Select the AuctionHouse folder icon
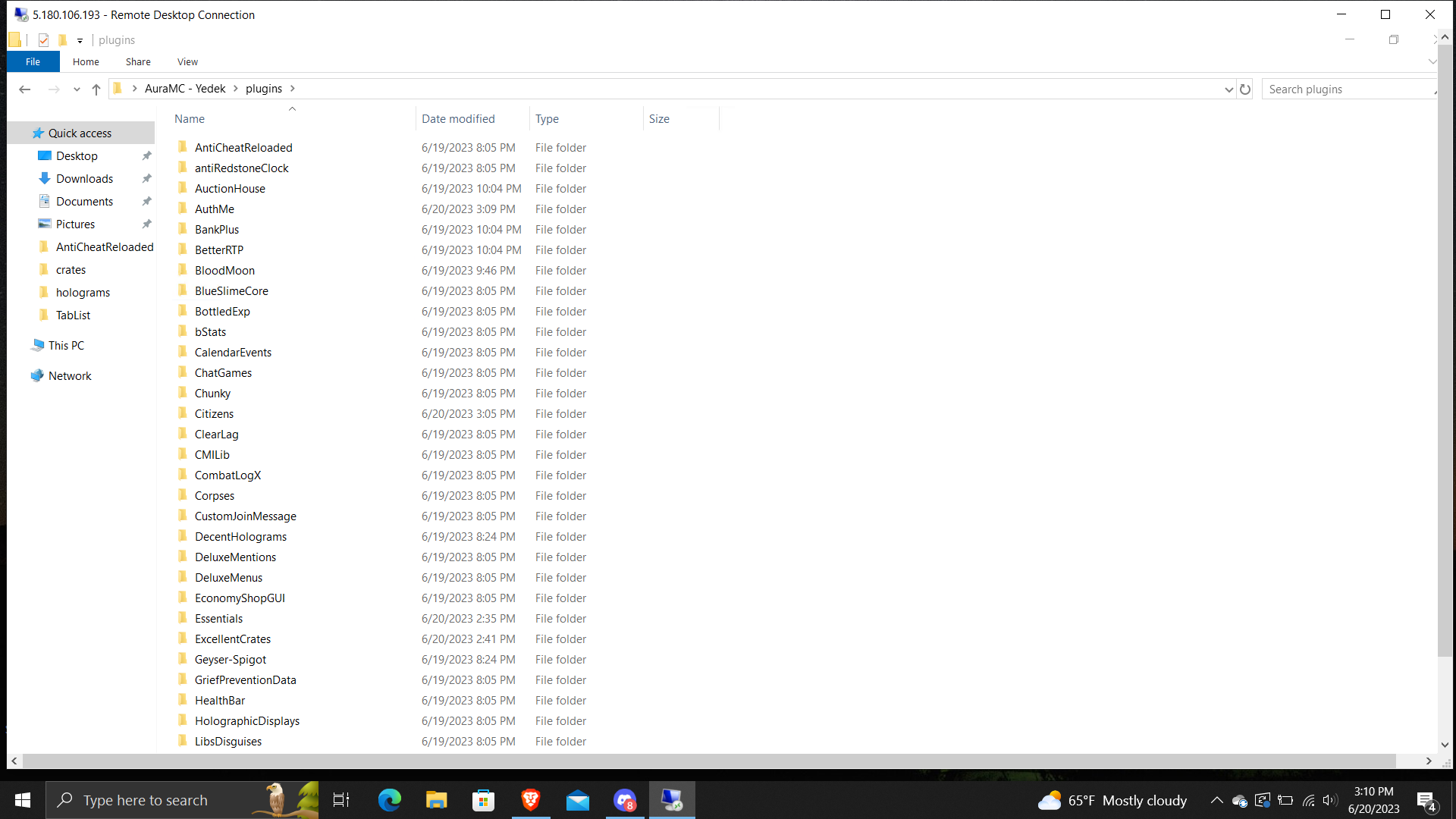This screenshot has height=819, width=1456. (x=182, y=188)
